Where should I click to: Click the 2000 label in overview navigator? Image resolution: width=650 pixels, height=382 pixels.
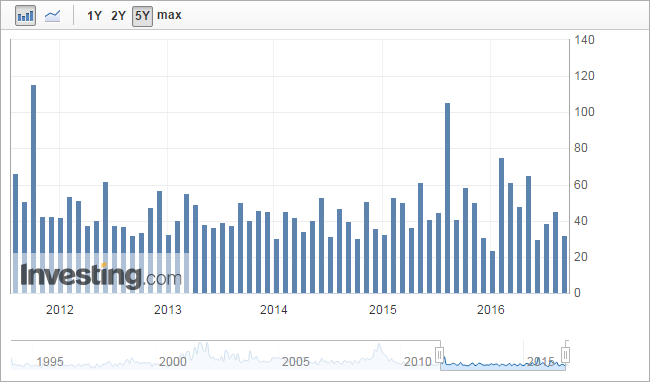[x=172, y=362]
